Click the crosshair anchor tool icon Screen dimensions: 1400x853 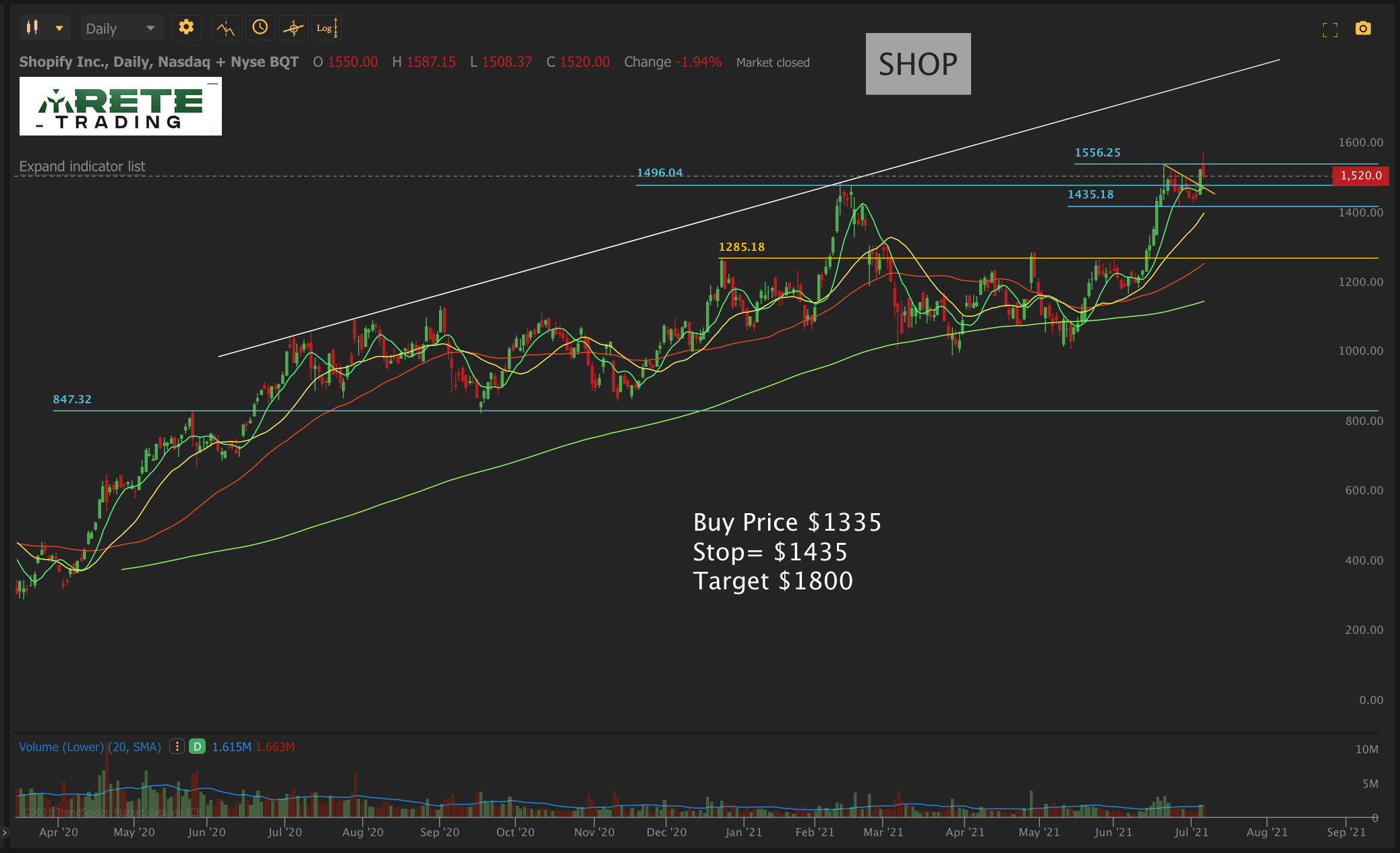293,28
